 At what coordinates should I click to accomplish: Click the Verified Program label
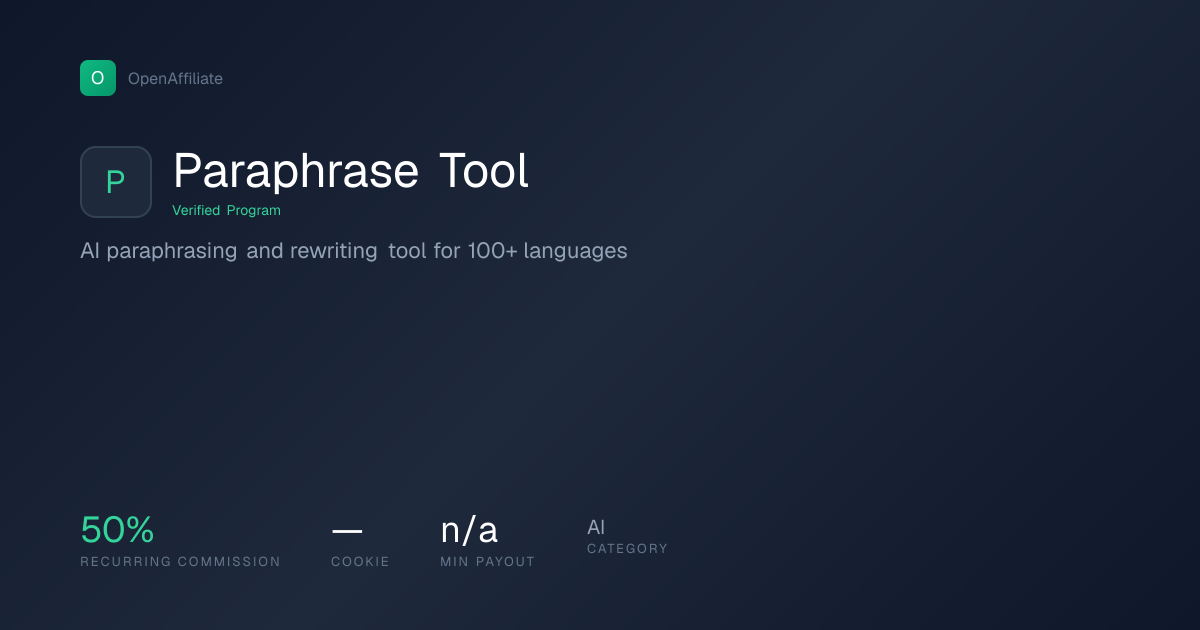coord(226,210)
